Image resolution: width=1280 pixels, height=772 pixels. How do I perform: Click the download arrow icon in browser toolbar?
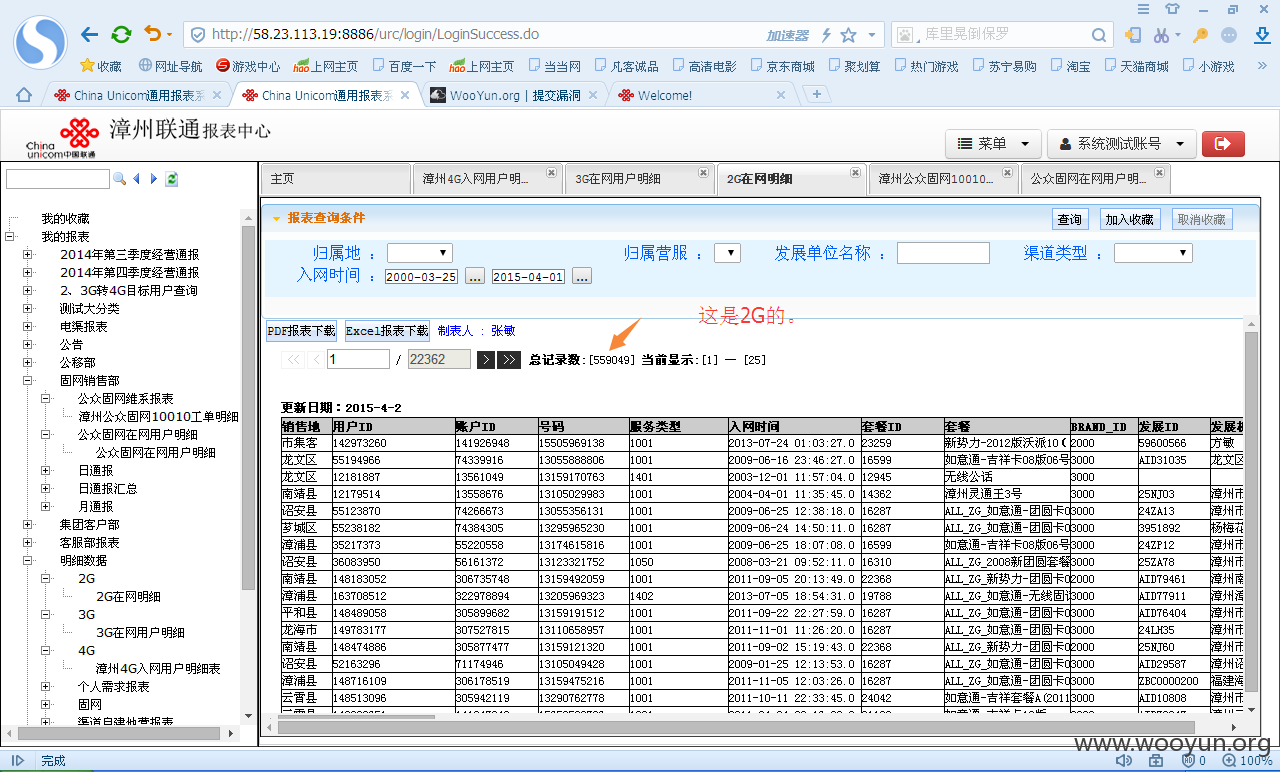click(x=1262, y=35)
